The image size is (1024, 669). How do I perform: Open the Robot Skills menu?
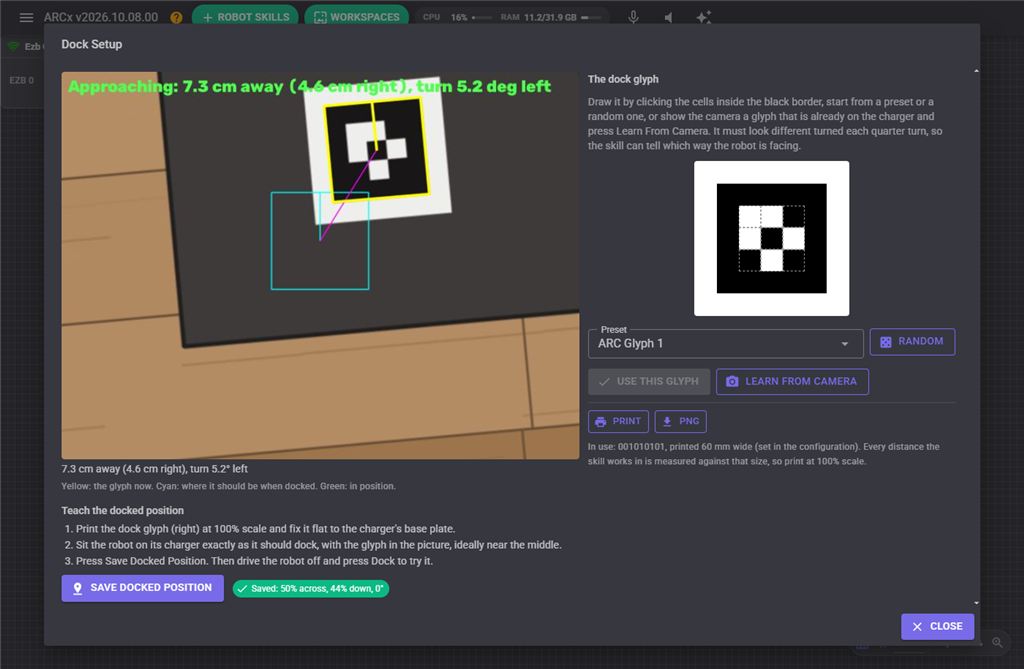246,17
